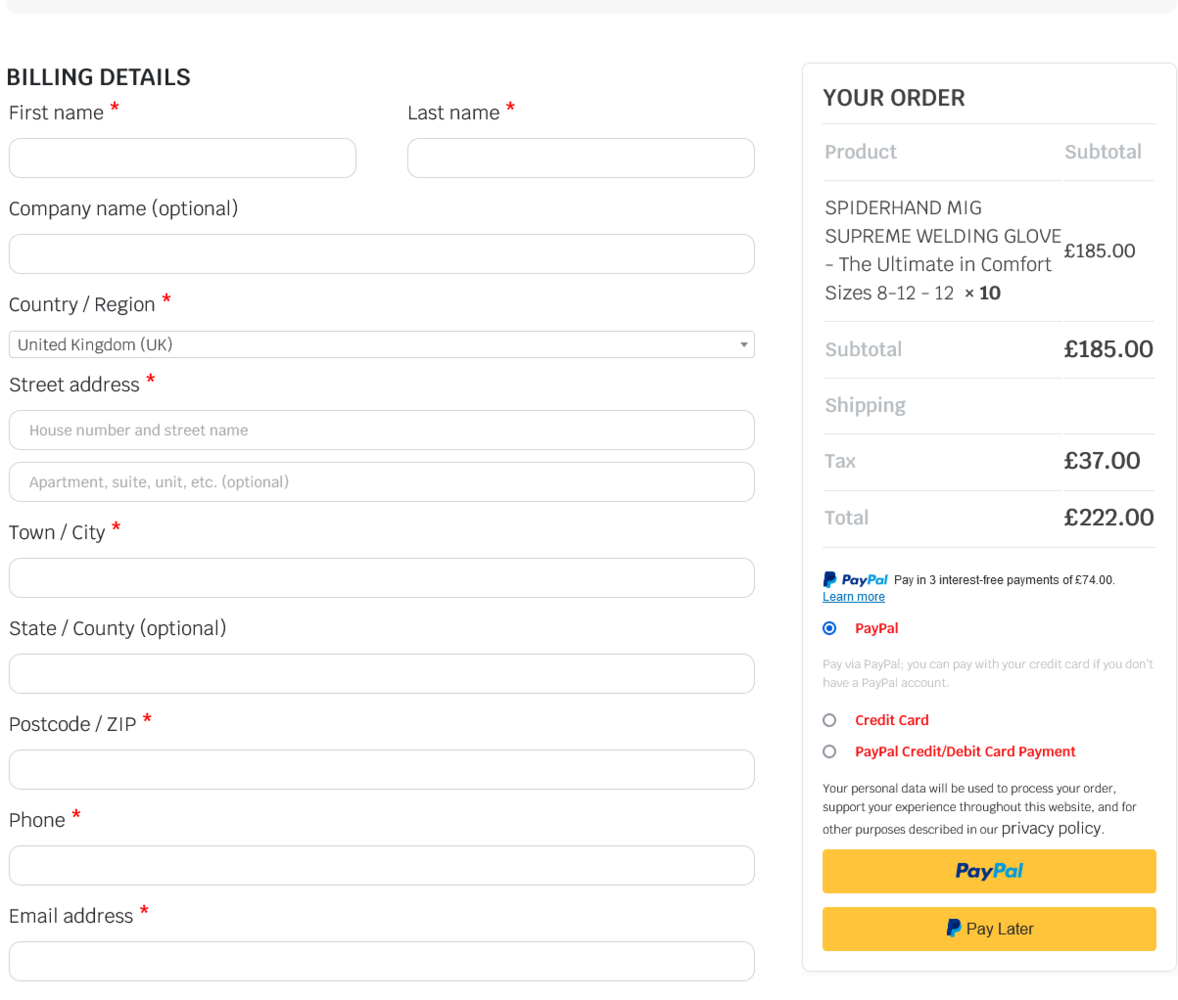Image resolution: width=1178 pixels, height=1000 pixels.
Task: Open the Learn more link
Action: click(x=853, y=597)
